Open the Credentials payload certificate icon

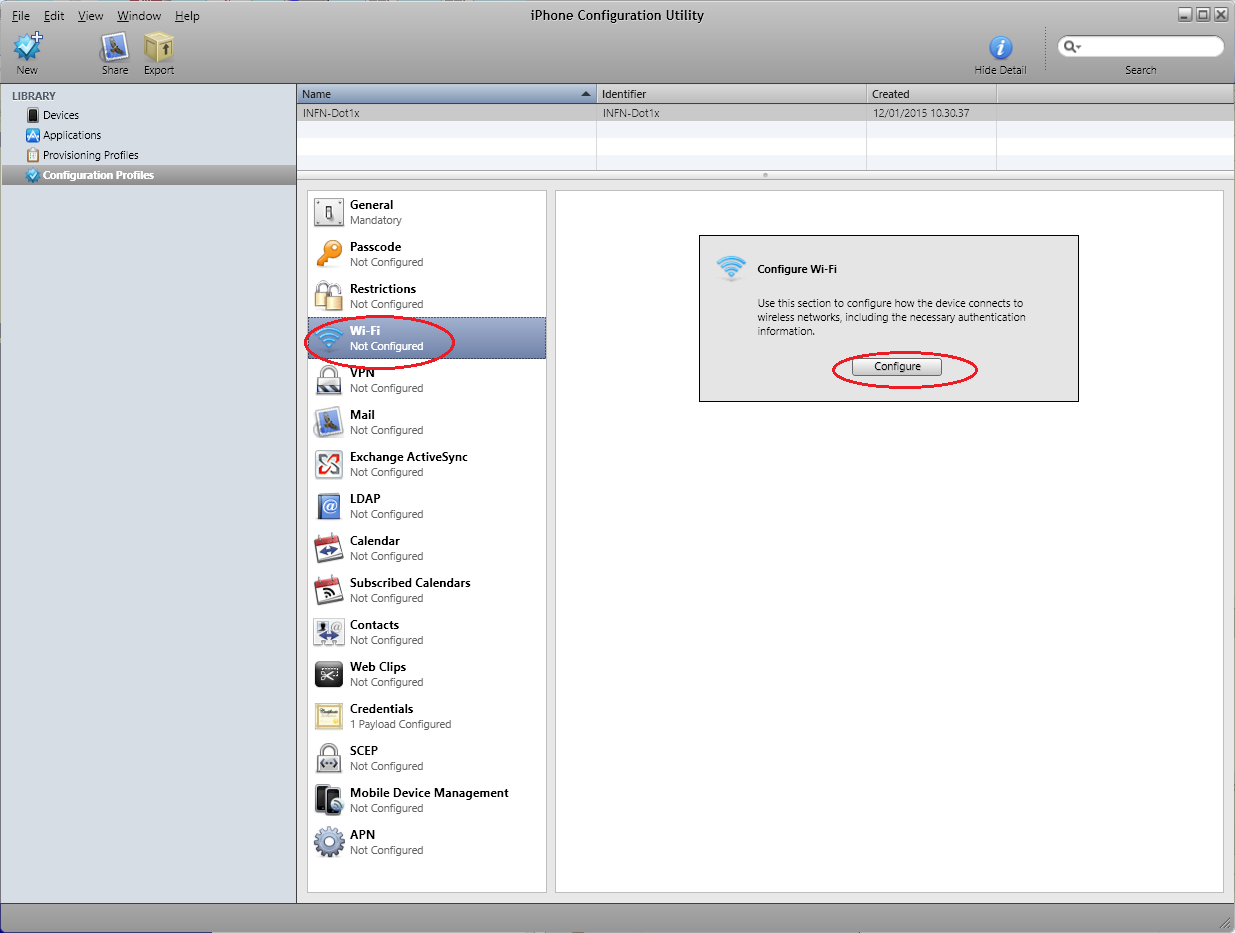(329, 716)
